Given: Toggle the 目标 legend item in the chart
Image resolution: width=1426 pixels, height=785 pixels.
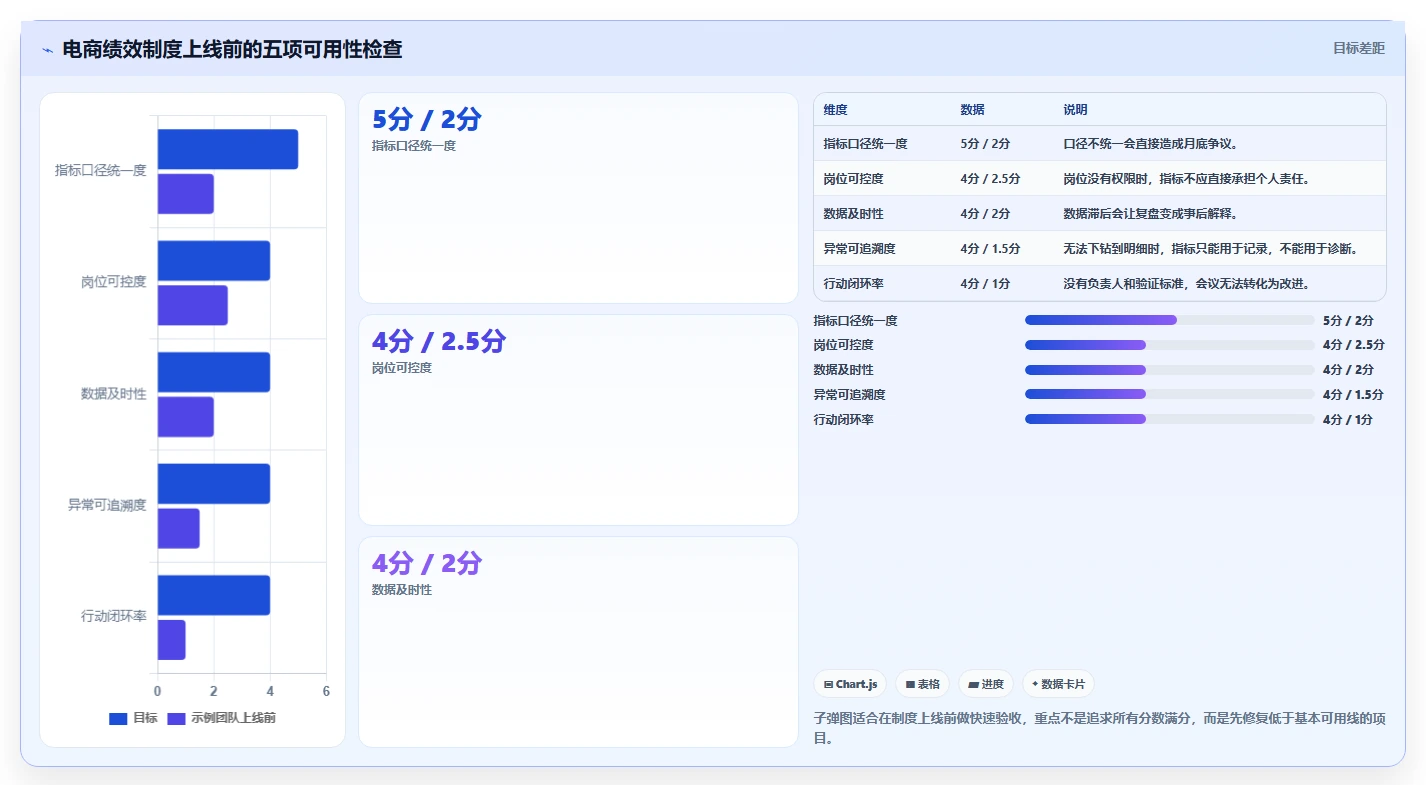Looking at the screenshot, I should (133, 718).
